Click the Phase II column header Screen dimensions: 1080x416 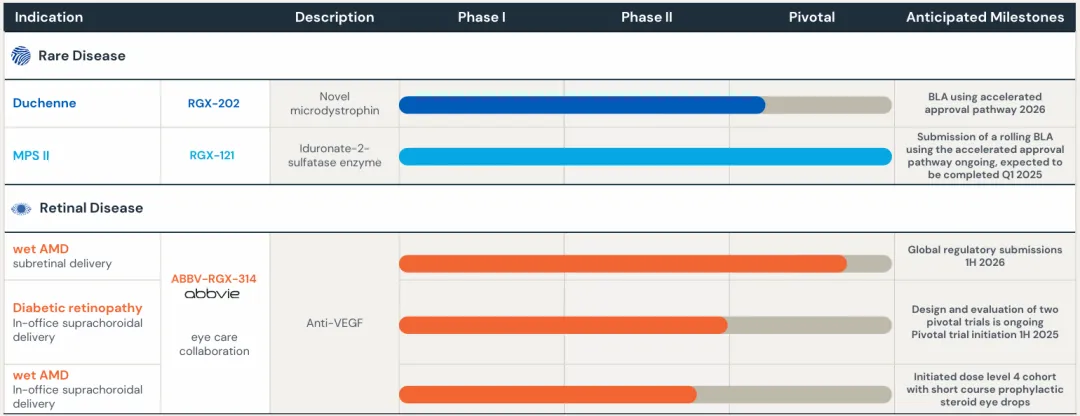tap(646, 17)
